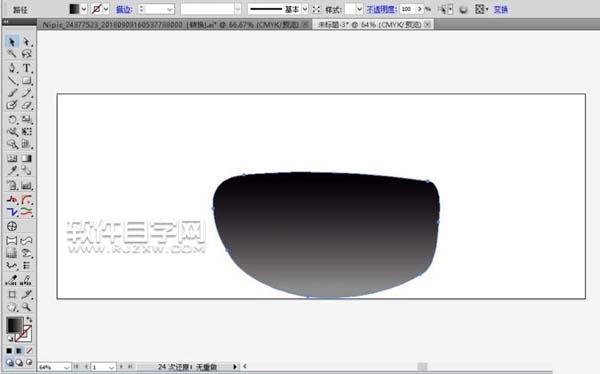Swap fill and stroke colors
Viewport: 600px width, 374px height.
pos(29,319)
